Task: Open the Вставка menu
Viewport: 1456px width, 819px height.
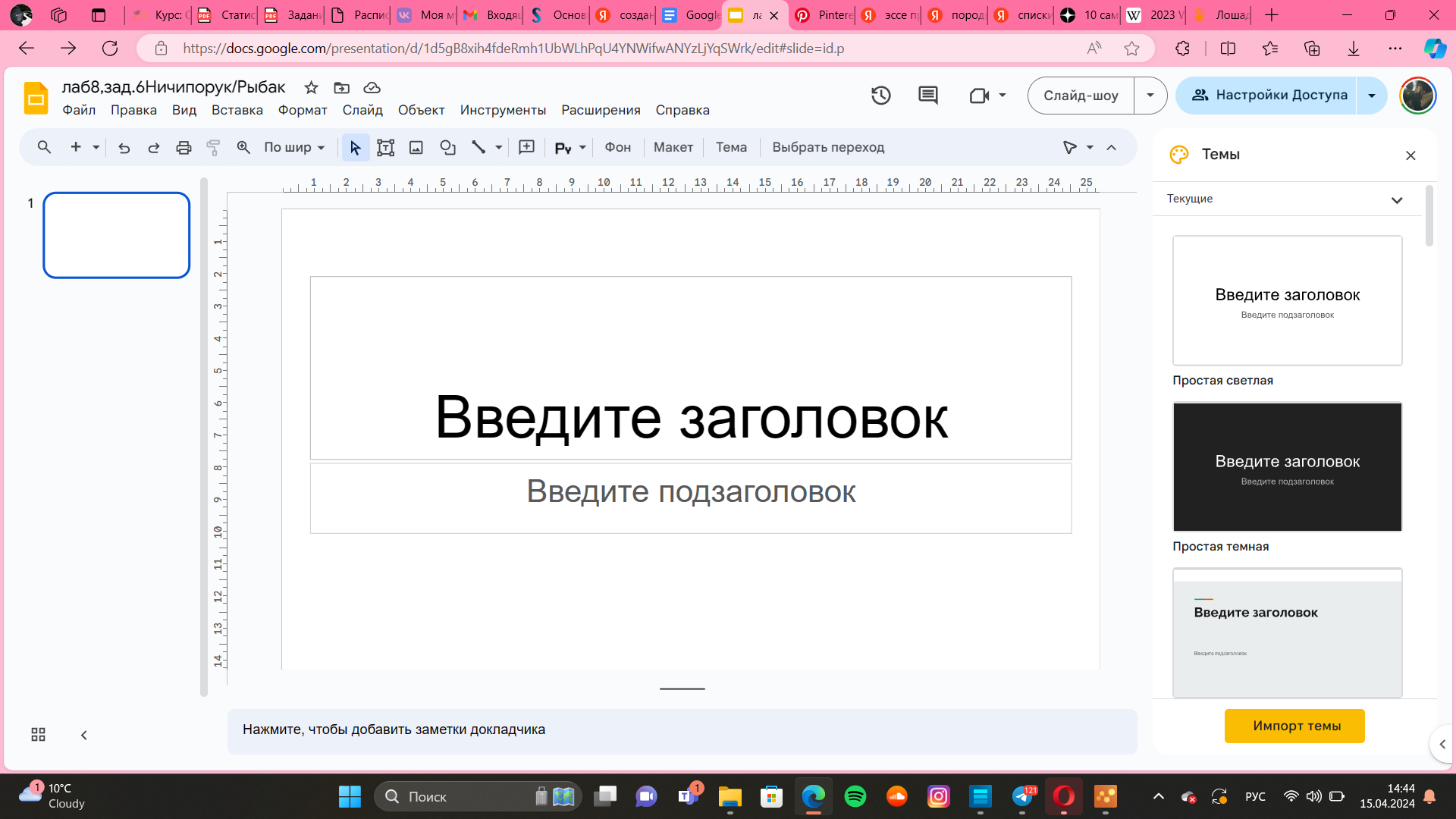Action: [x=237, y=110]
